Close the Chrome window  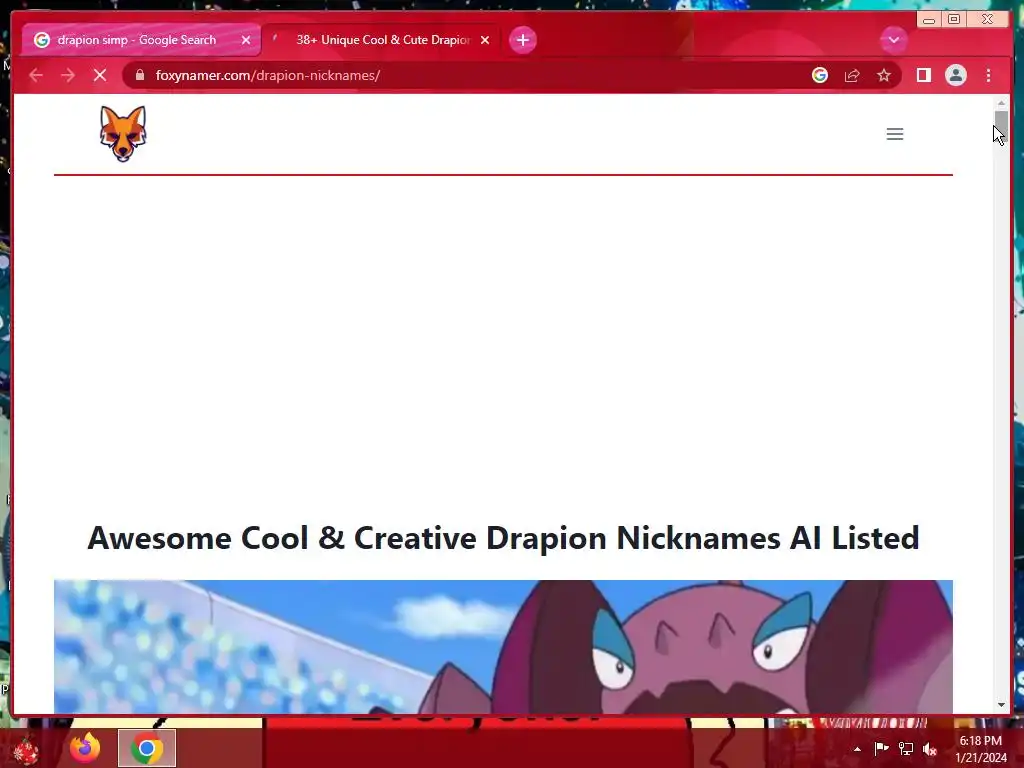(x=987, y=20)
